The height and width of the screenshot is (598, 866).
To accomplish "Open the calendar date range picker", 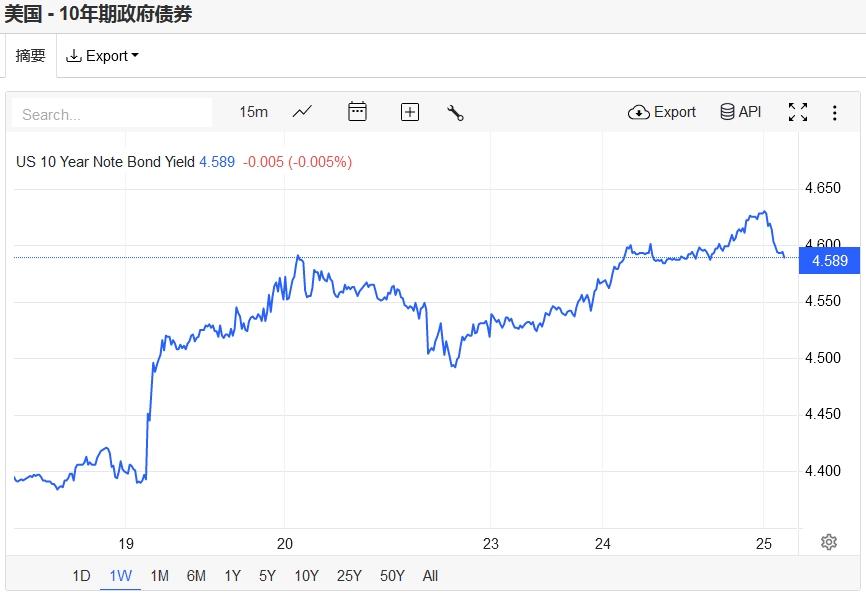I will 357,112.
